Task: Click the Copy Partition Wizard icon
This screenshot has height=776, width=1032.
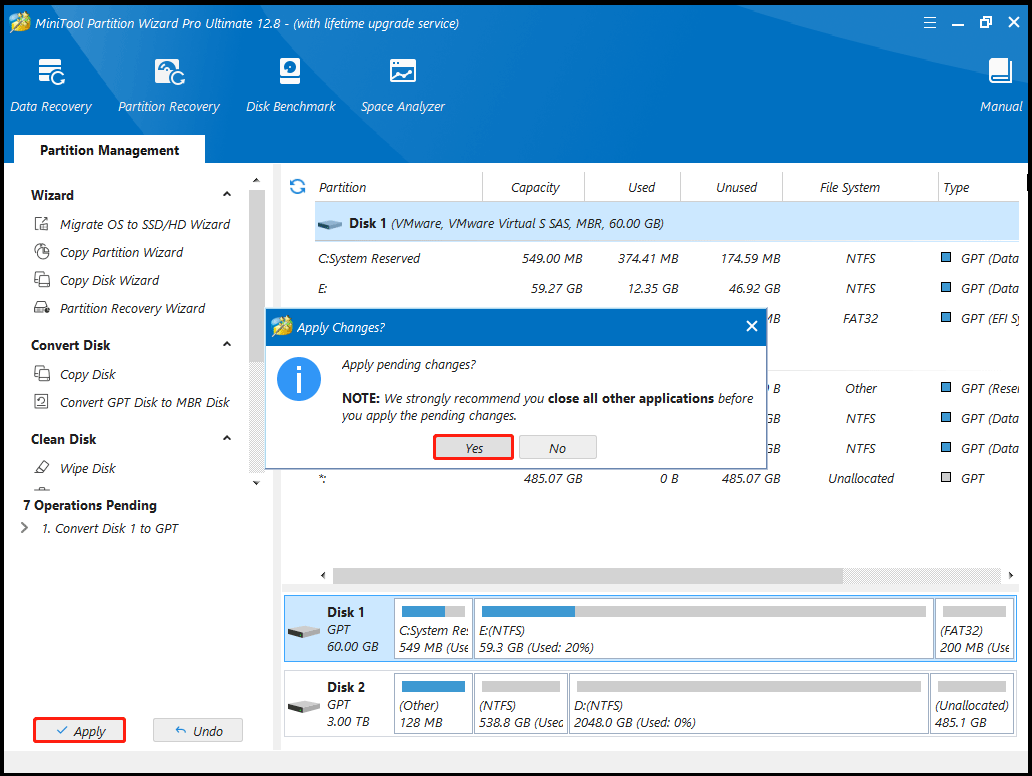Action: point(41,252)
